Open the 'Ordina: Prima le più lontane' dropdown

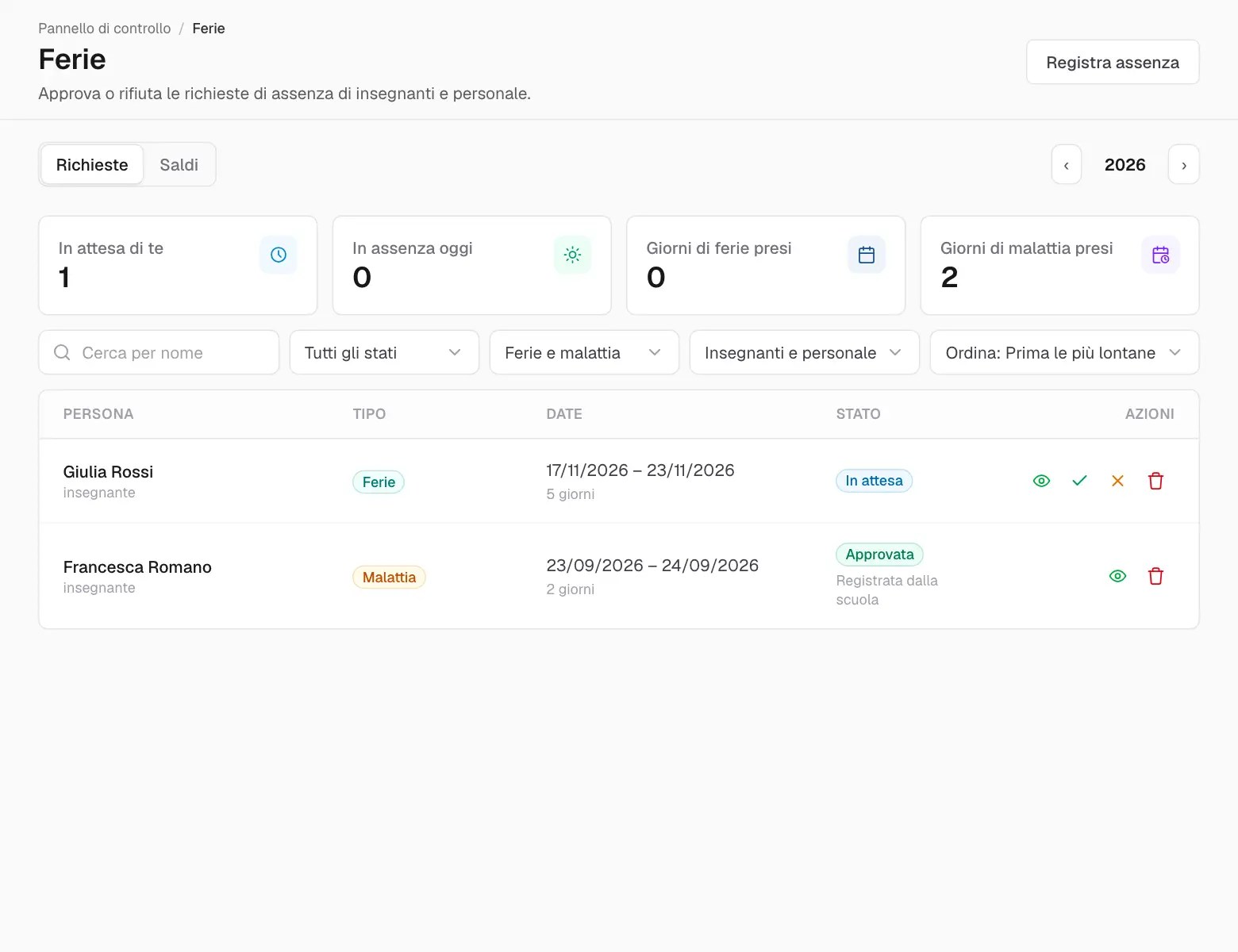[1064, 352]
